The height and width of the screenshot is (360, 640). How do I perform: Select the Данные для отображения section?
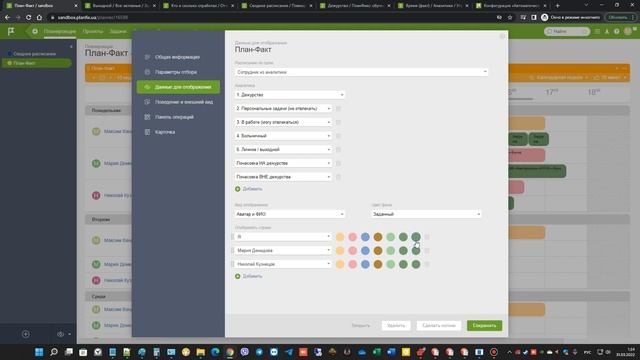click(178, 87)
